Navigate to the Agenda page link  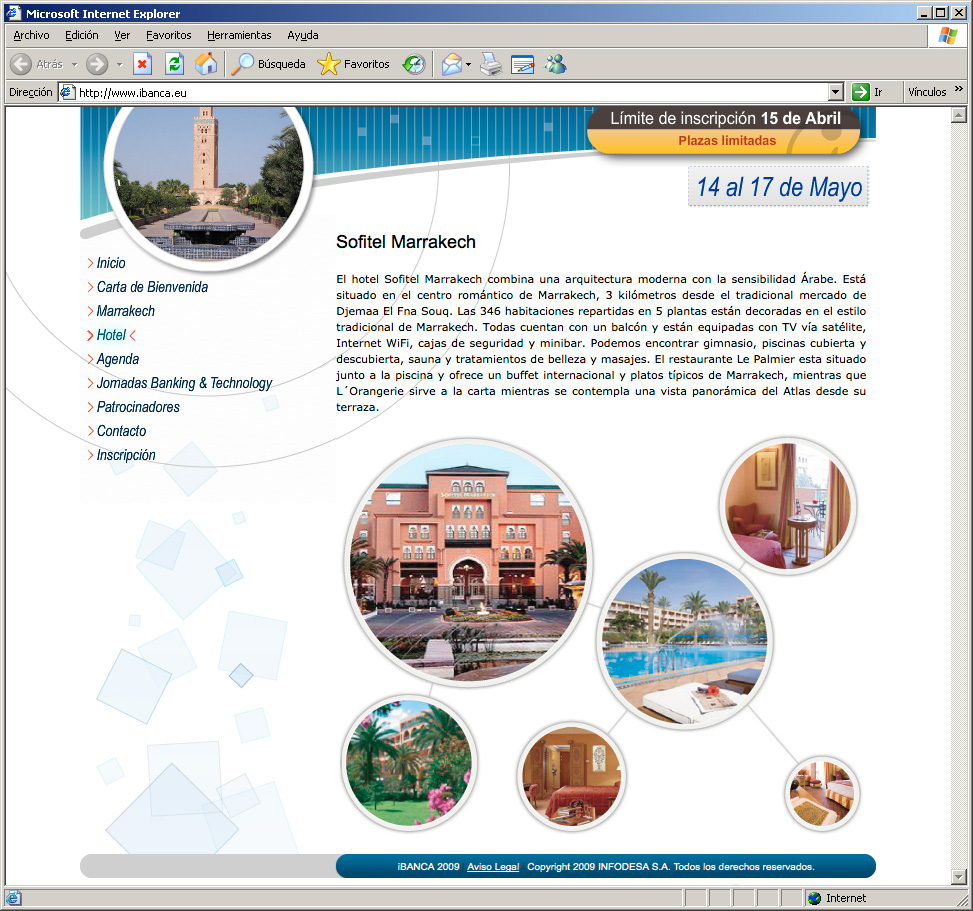tap(117, 359)
